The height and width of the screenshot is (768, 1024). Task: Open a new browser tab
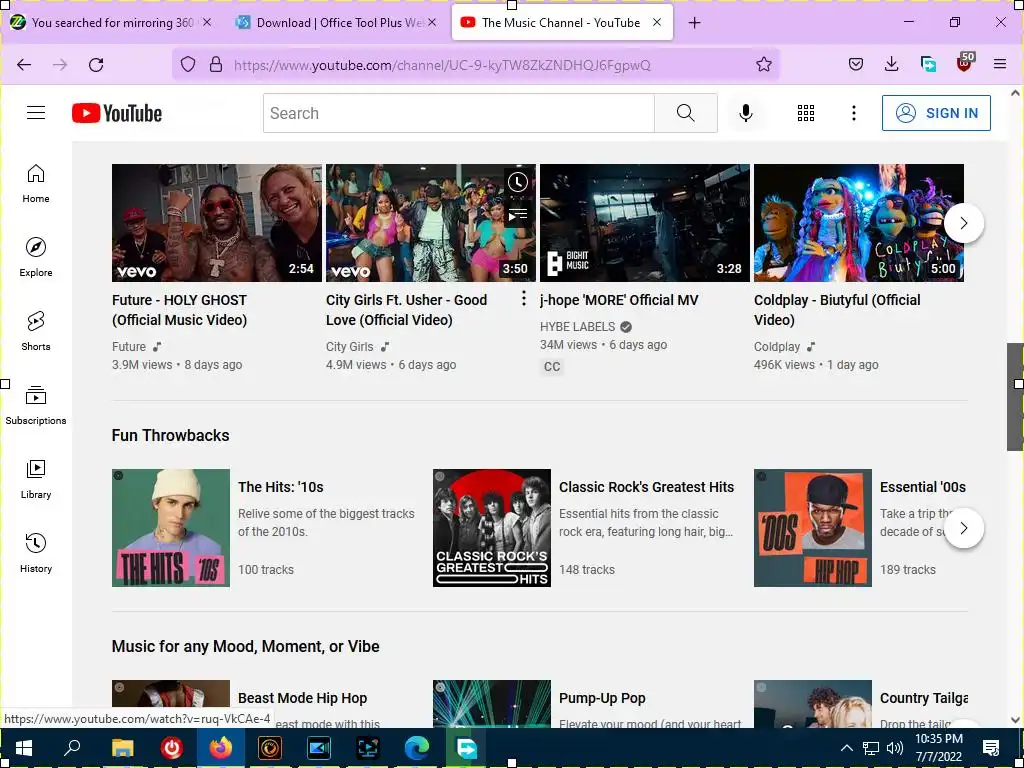point(694,23)
